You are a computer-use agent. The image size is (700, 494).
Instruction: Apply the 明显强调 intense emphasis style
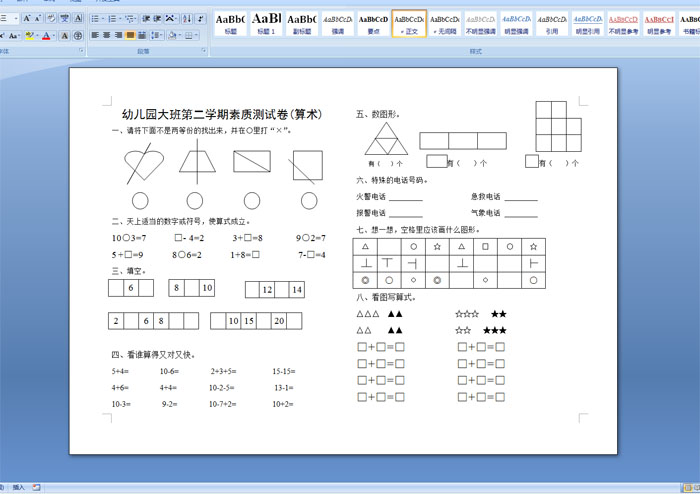coord(516,24)
